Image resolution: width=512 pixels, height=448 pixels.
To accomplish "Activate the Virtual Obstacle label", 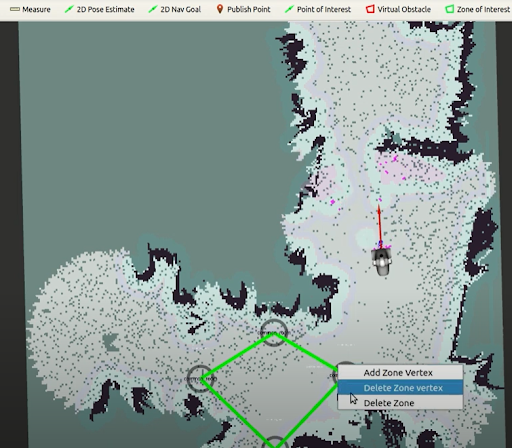I will click(x=404, y=9).
